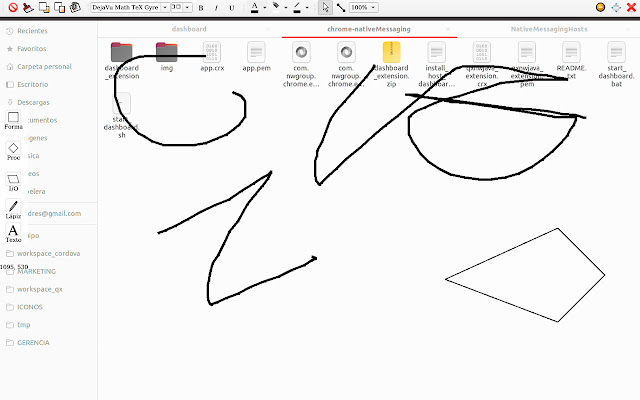640x400 pixels.
Task: Open the font size dropdown
Action: coord(181,7)
